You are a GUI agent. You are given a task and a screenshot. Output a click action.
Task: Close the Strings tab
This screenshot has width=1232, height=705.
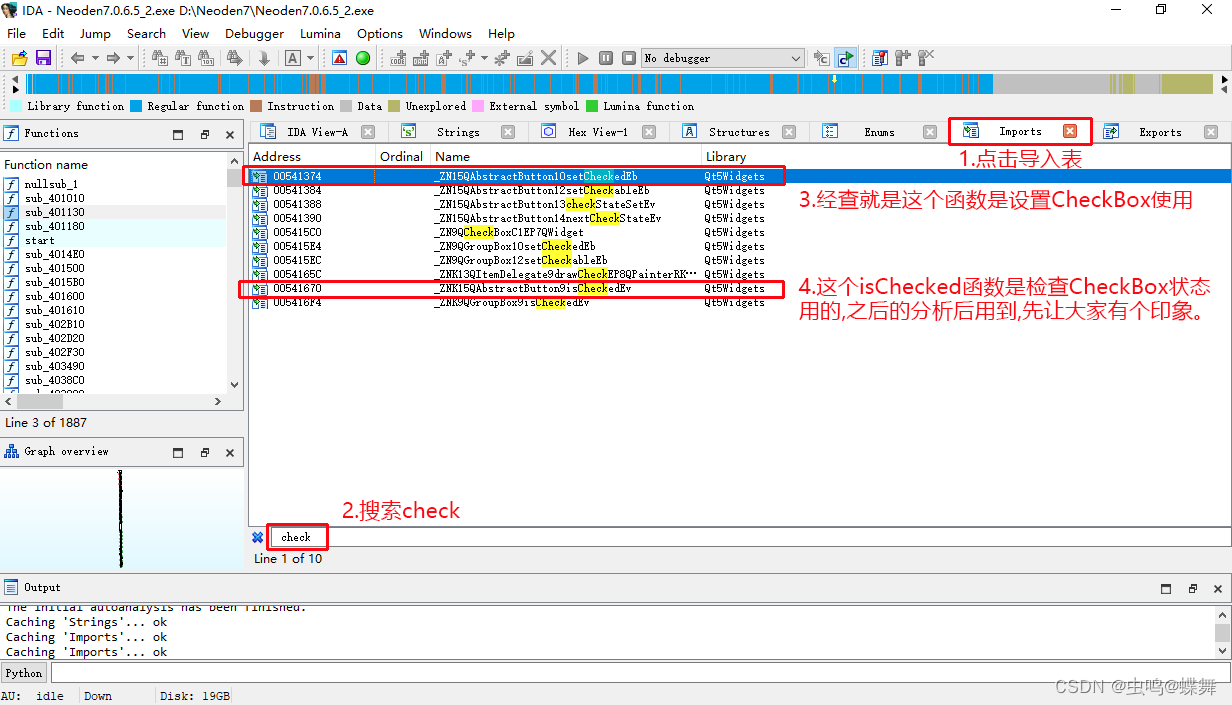coord(508,132)
